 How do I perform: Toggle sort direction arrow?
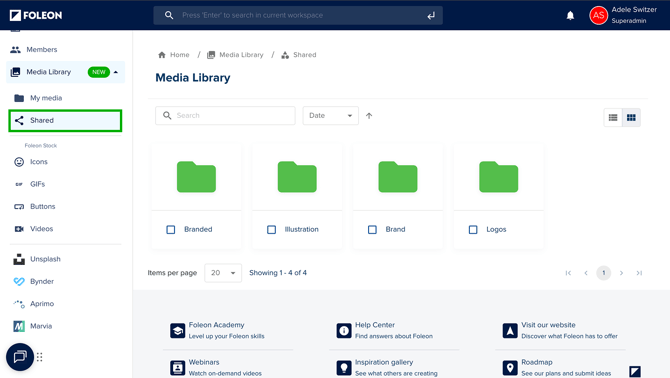(369, 116)
